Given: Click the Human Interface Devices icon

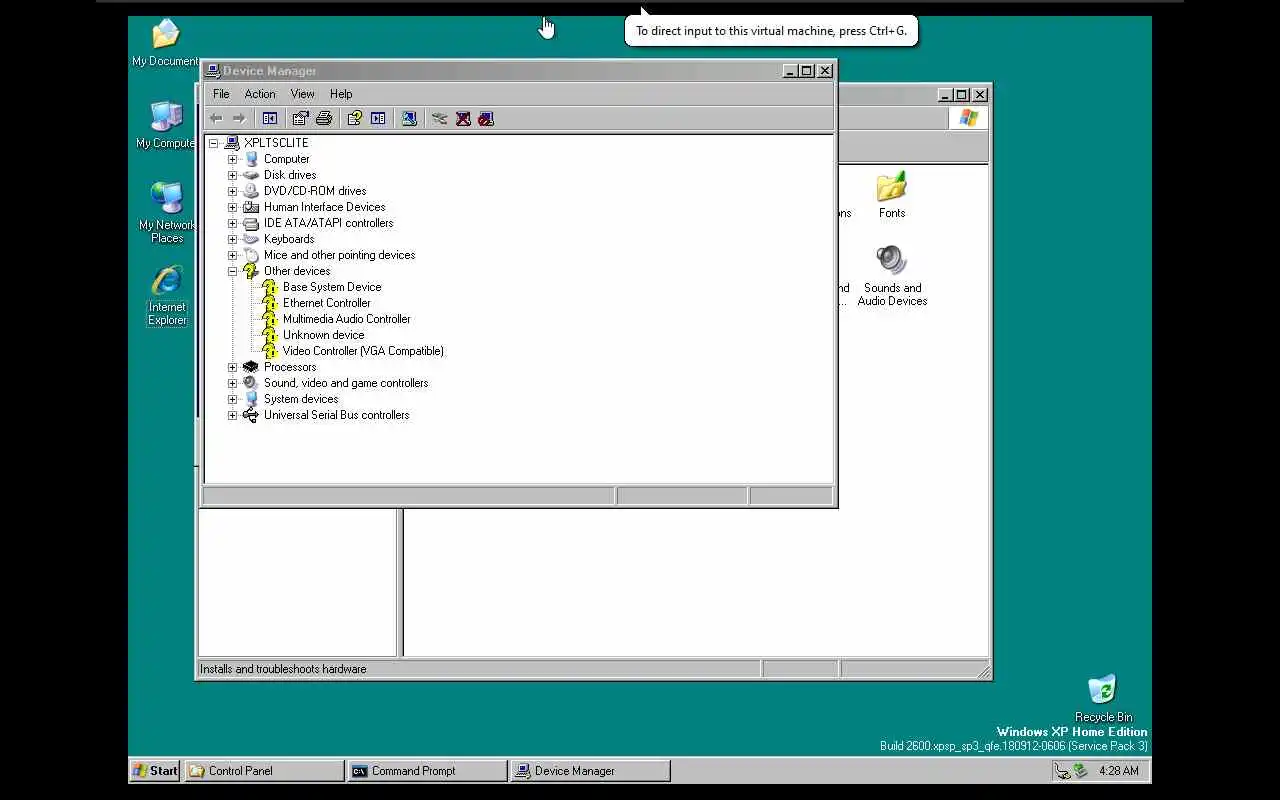Looking at the screenshot, I should coord(251,207).
